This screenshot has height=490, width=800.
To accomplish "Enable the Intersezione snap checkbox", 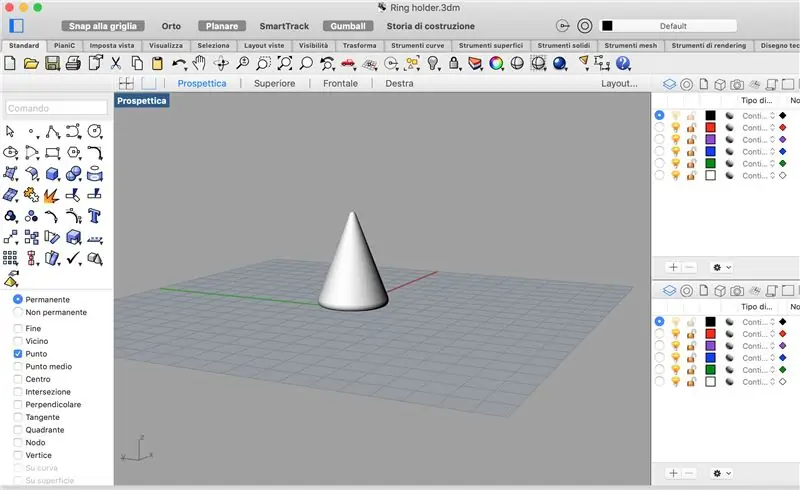I will click(x=18, y=391).
